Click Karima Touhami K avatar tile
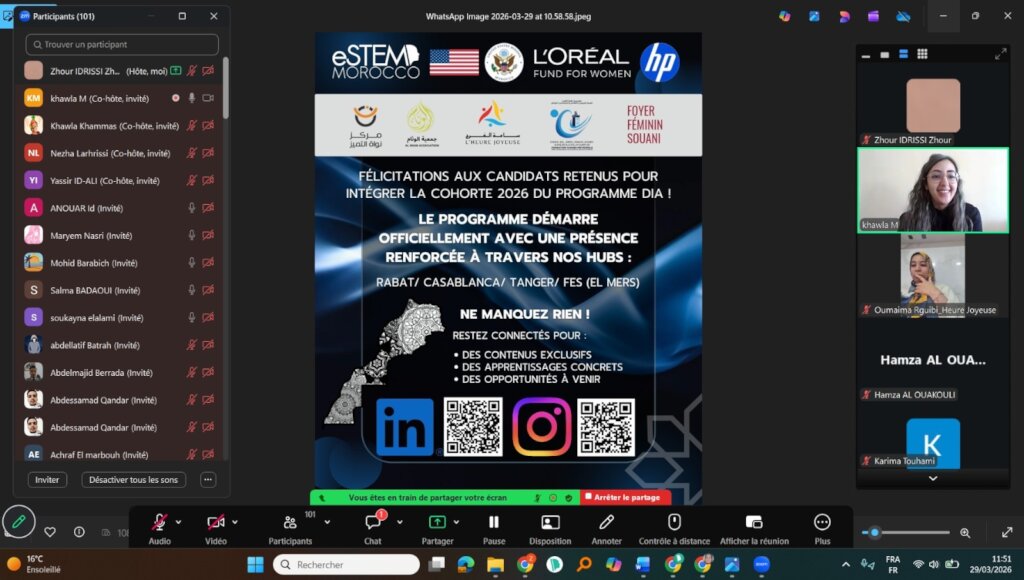 pos(933,443)
